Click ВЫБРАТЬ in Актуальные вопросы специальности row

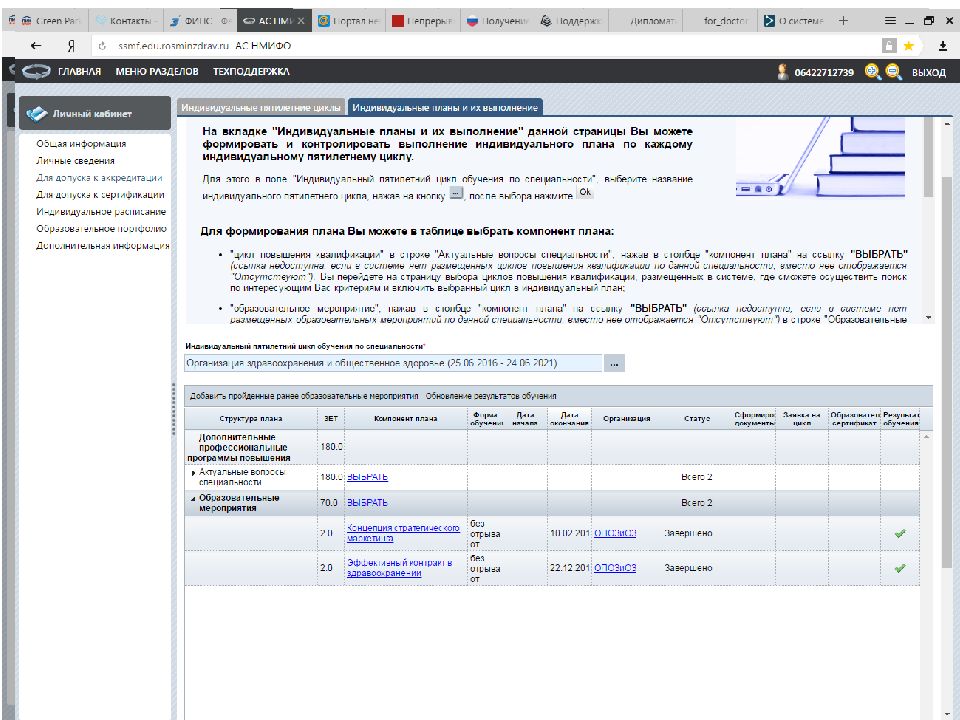point(367,477)
